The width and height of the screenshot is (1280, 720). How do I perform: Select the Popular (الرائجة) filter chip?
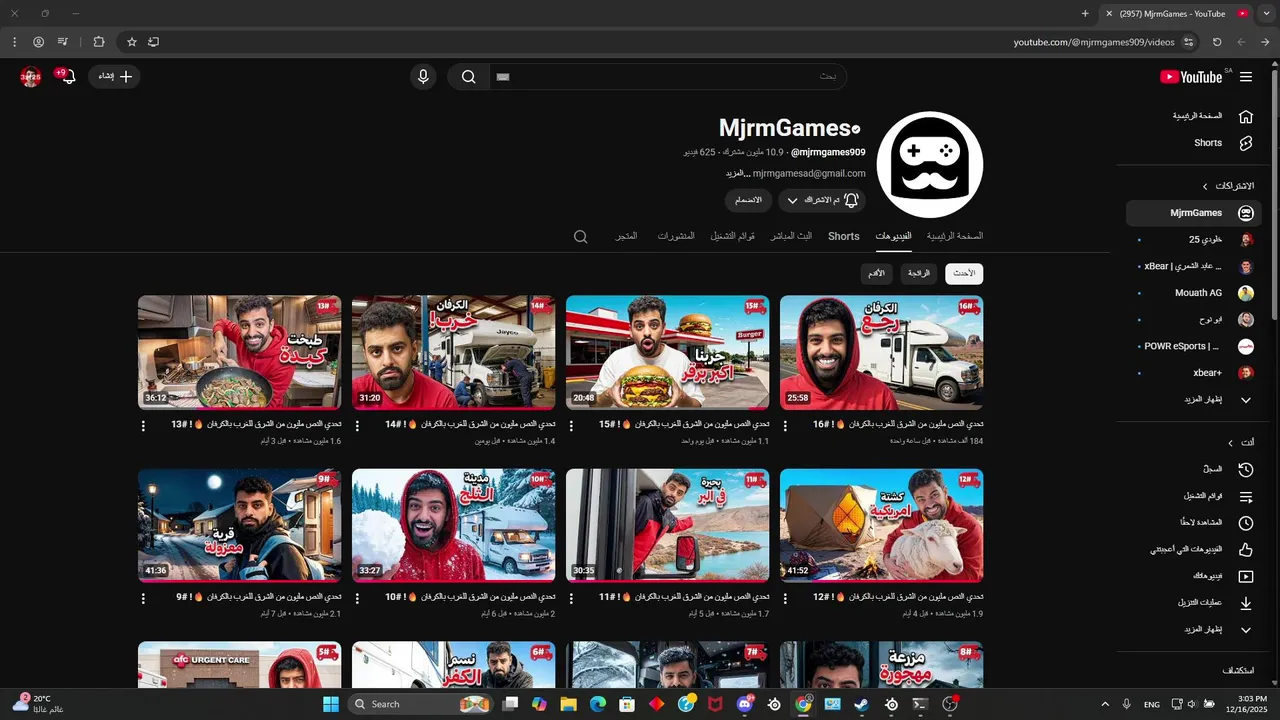click(x=920, y=273)
